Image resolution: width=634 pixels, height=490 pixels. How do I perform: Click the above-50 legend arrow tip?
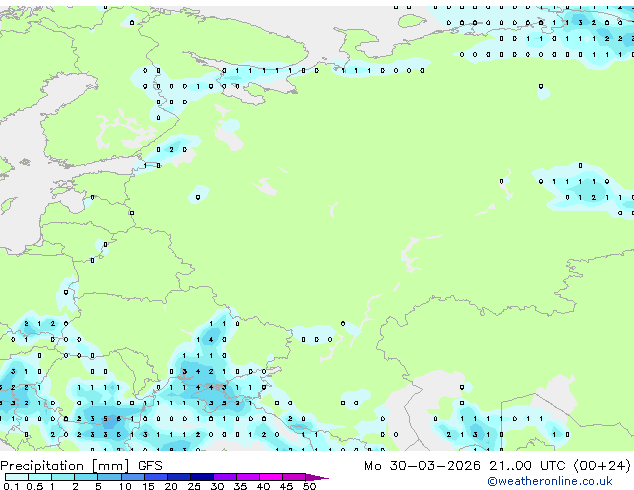coord(317,477)
